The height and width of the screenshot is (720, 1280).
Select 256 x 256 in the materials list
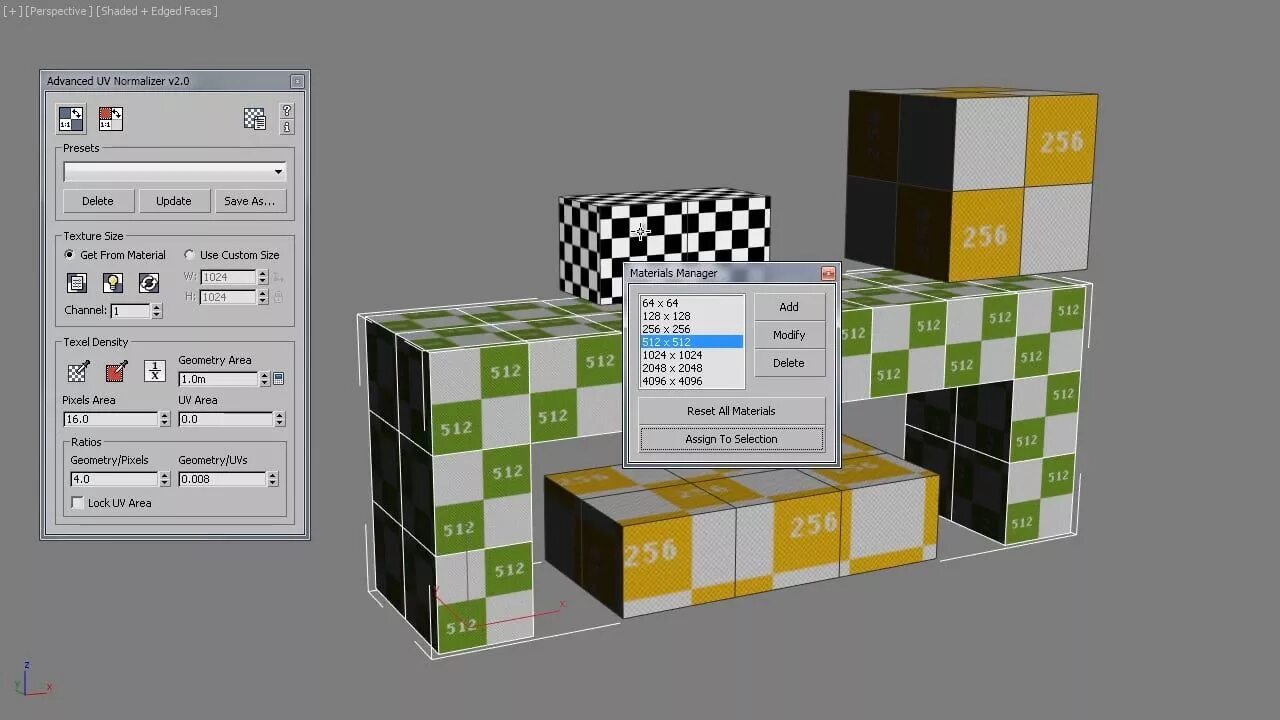click(x=691, y=329)
